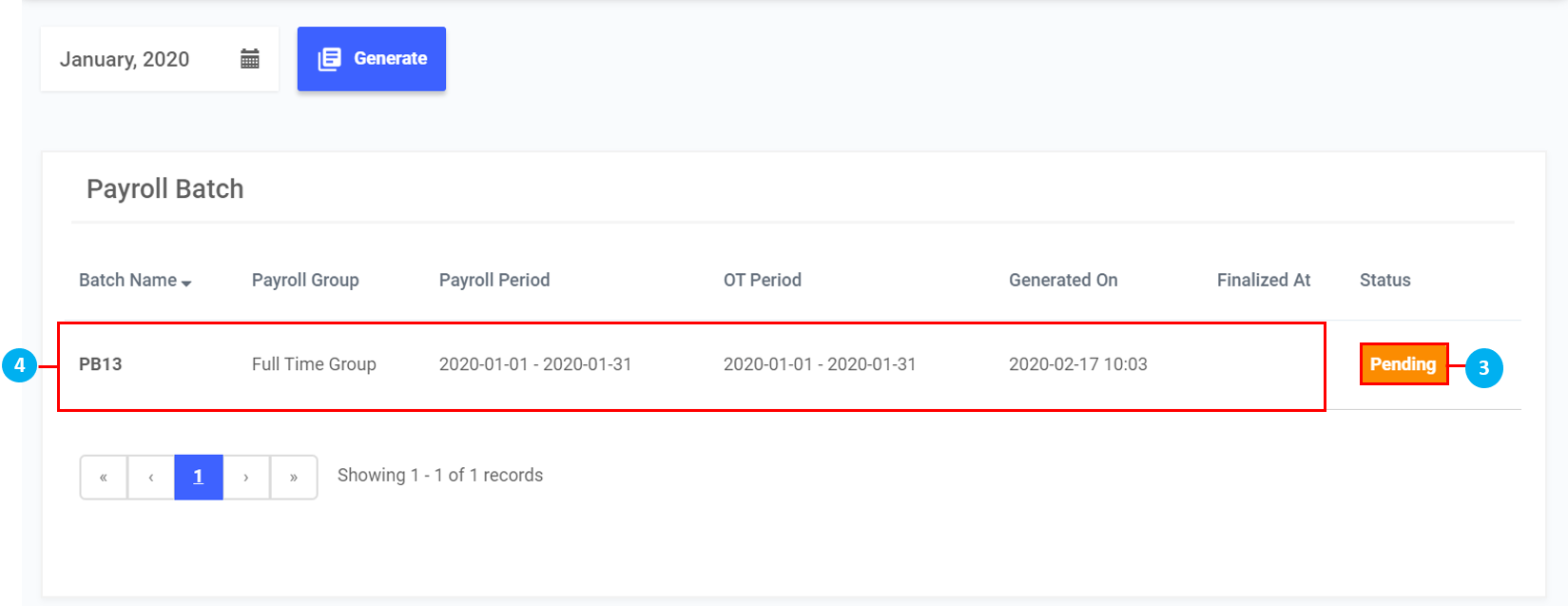Image resolution: width=1568 pixels, height=606 pixels.
Task: Click the blue number 4 callout marker
Action: click(19, 365)
